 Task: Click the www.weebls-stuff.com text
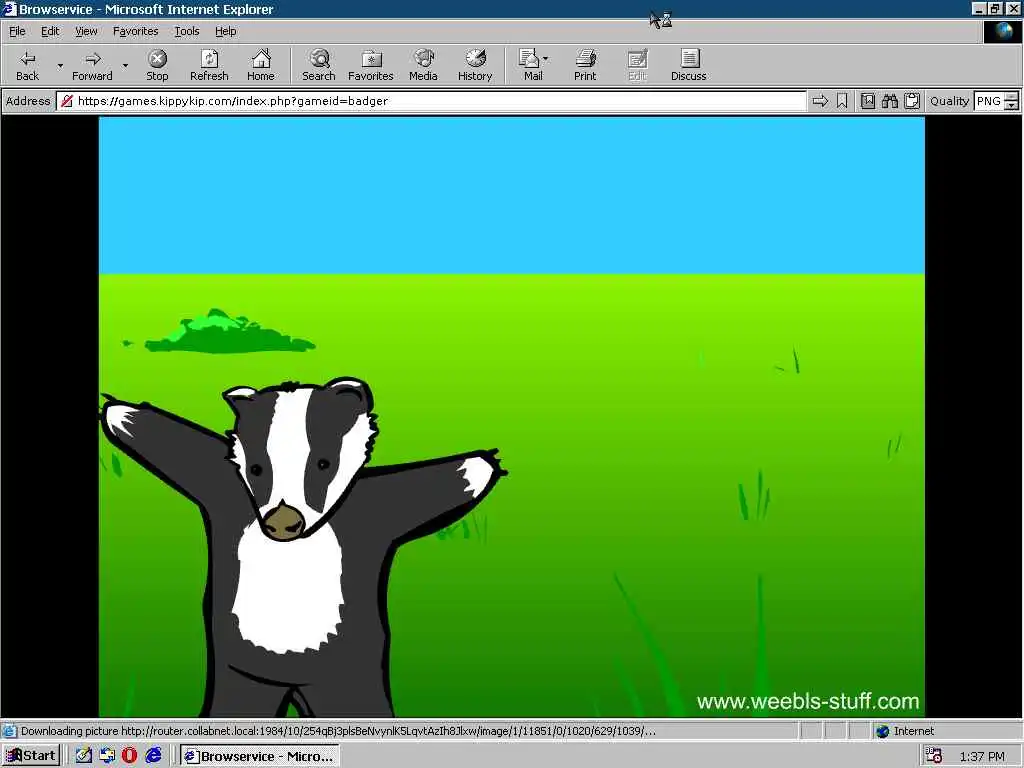(x=808, y=701)
